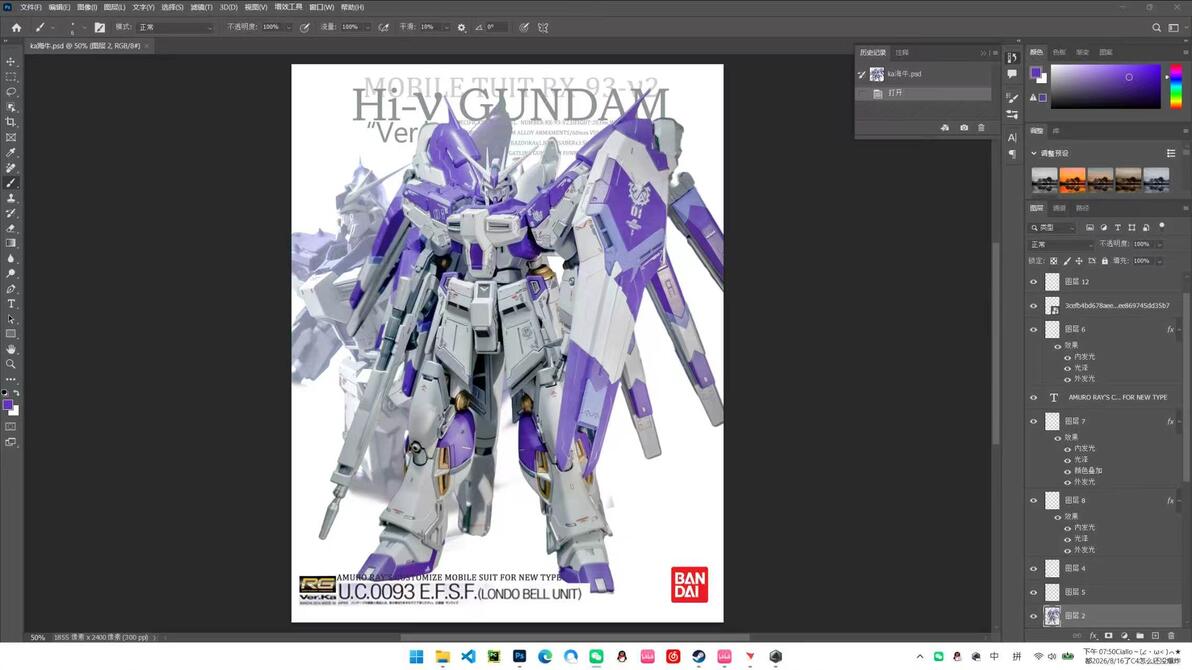The image size is (1192, 670).
Task: Delete current state trash icon in History
Action: pos(981,128)
